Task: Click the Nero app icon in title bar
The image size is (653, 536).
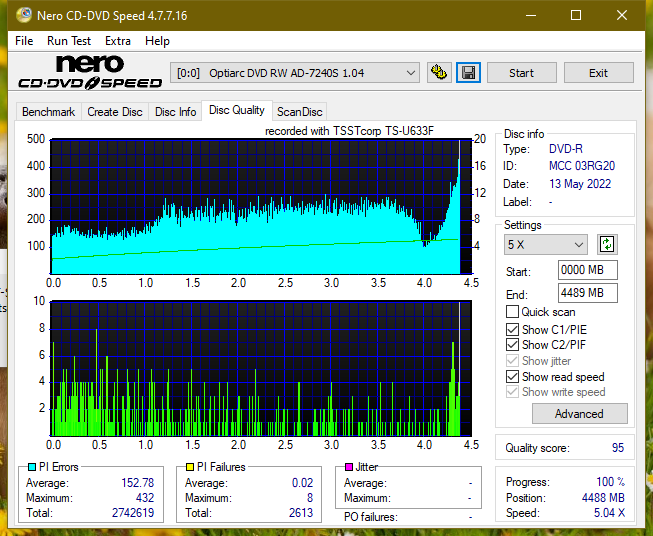Action: point(24,15)
